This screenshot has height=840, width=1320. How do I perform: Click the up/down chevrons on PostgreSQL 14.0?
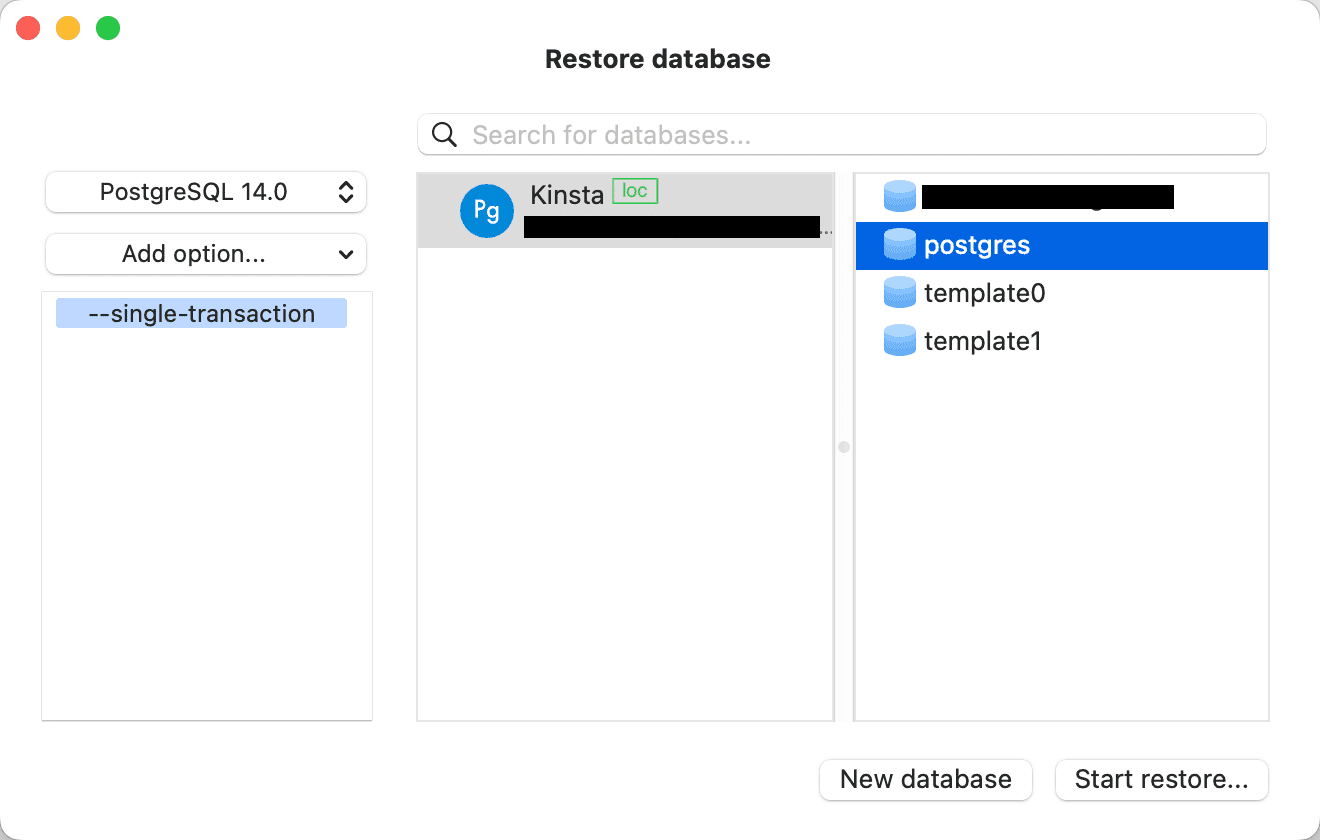point(346,191)
